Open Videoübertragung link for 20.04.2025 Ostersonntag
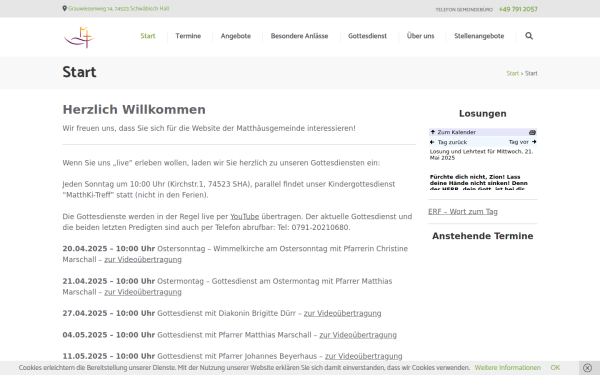This screenshot has width=600, height=375. coord(143,259)
